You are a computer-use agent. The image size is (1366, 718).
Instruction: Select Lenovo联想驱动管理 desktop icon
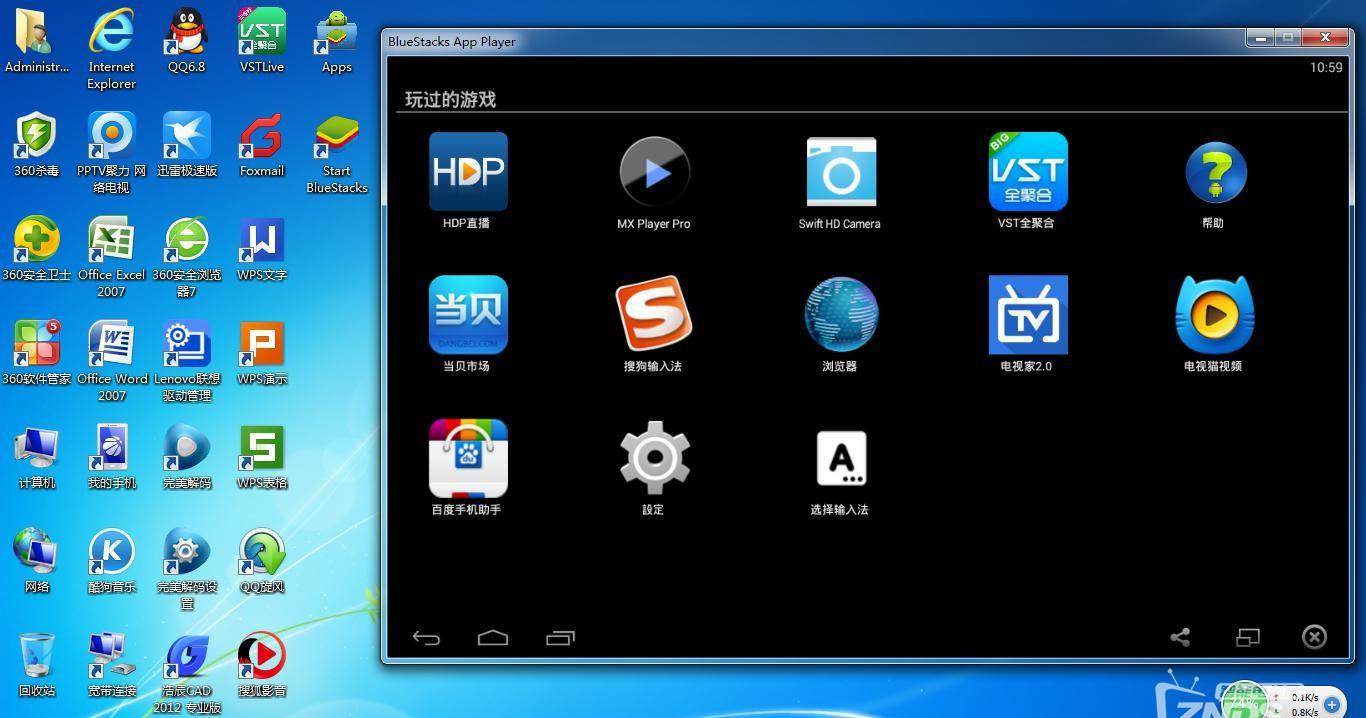(x=186, y=360)
